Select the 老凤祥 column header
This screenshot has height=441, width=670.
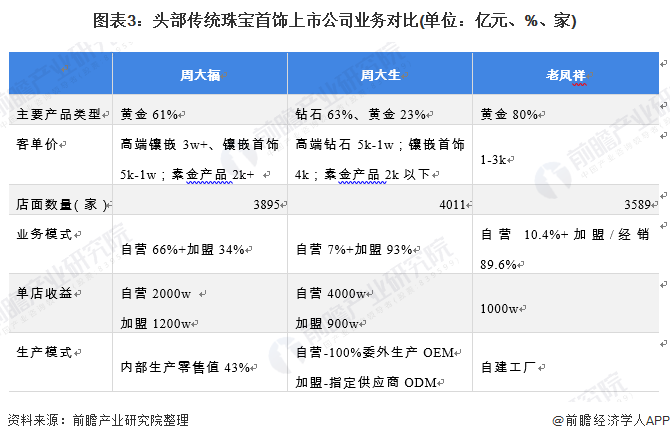(565, 75)
